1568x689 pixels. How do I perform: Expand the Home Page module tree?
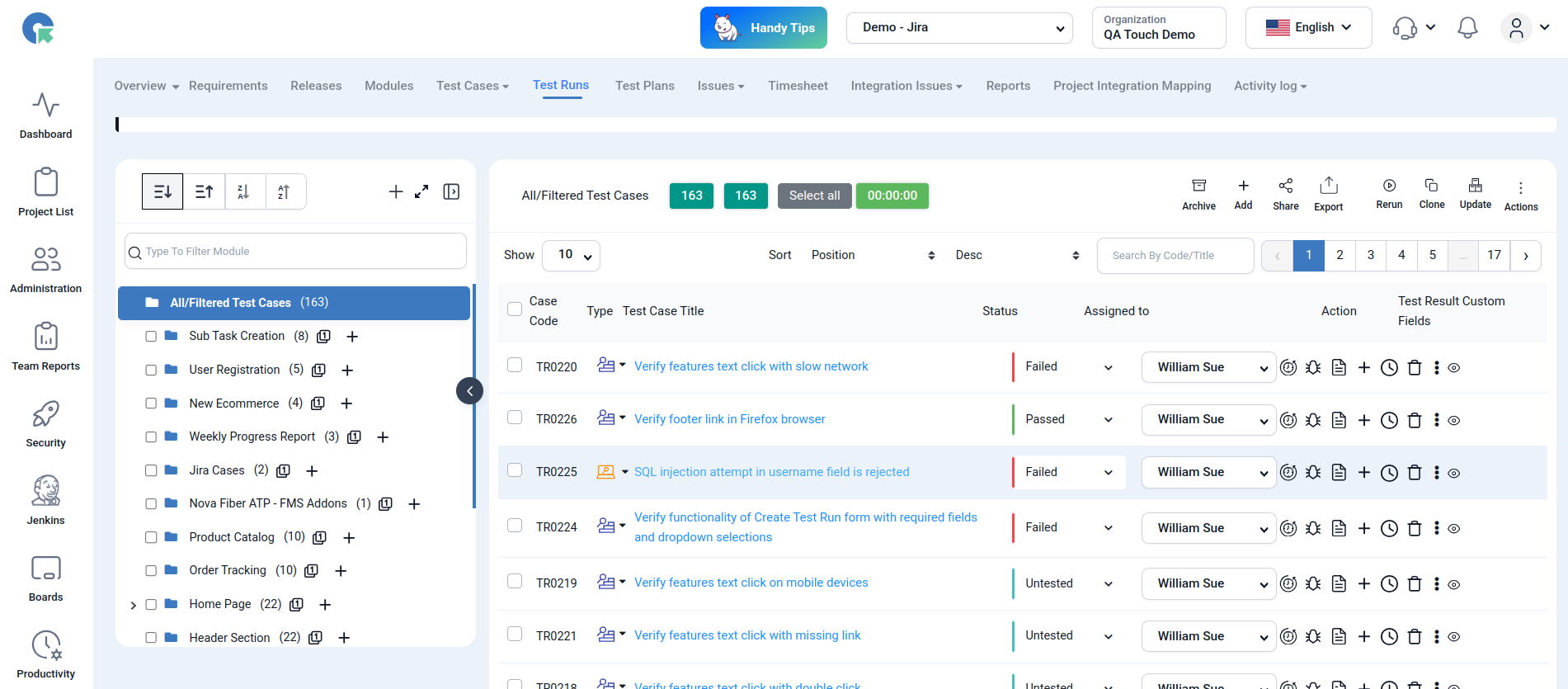point(134,605)
